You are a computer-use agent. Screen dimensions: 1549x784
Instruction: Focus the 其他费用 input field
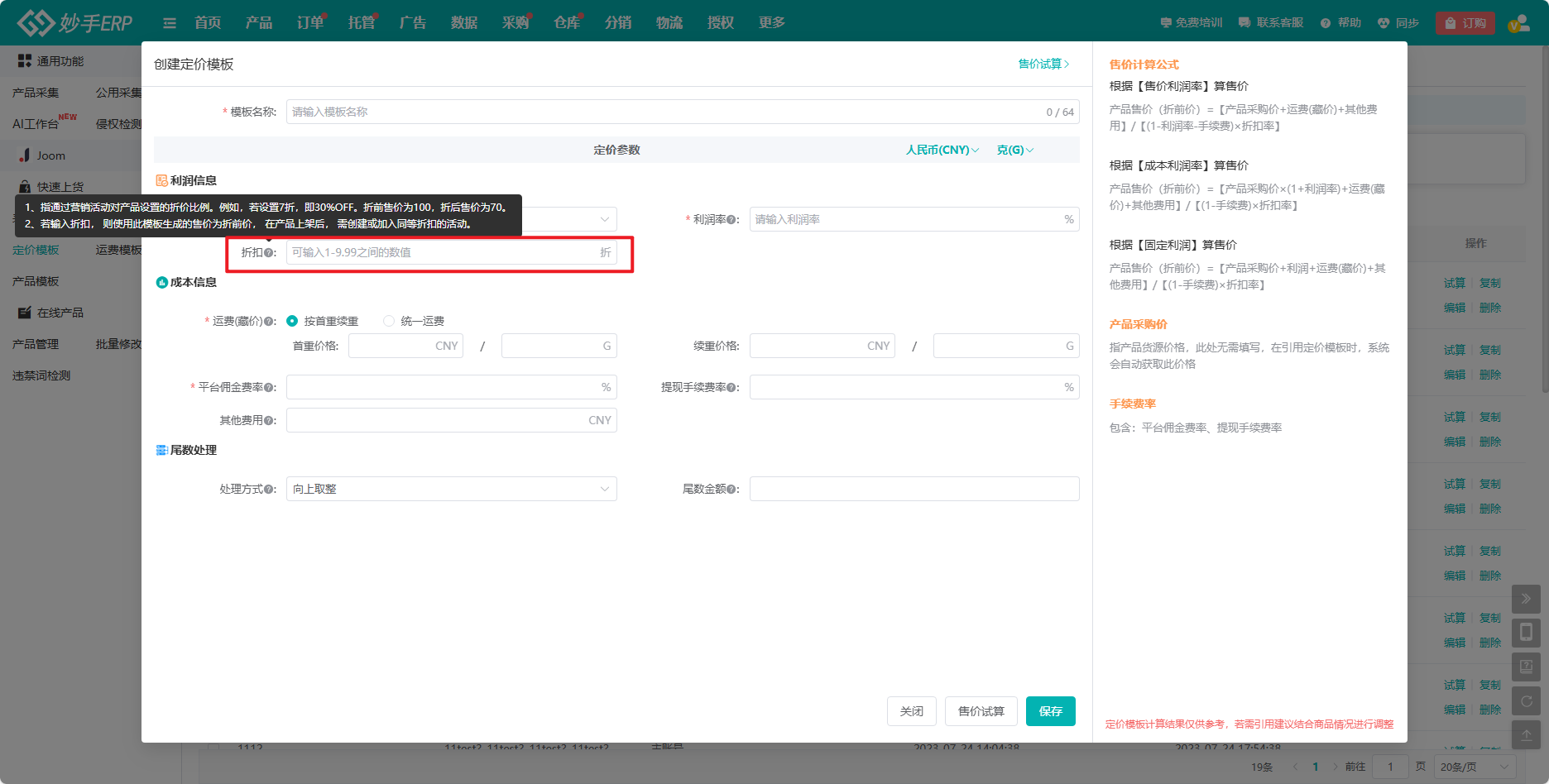[452, 420]
